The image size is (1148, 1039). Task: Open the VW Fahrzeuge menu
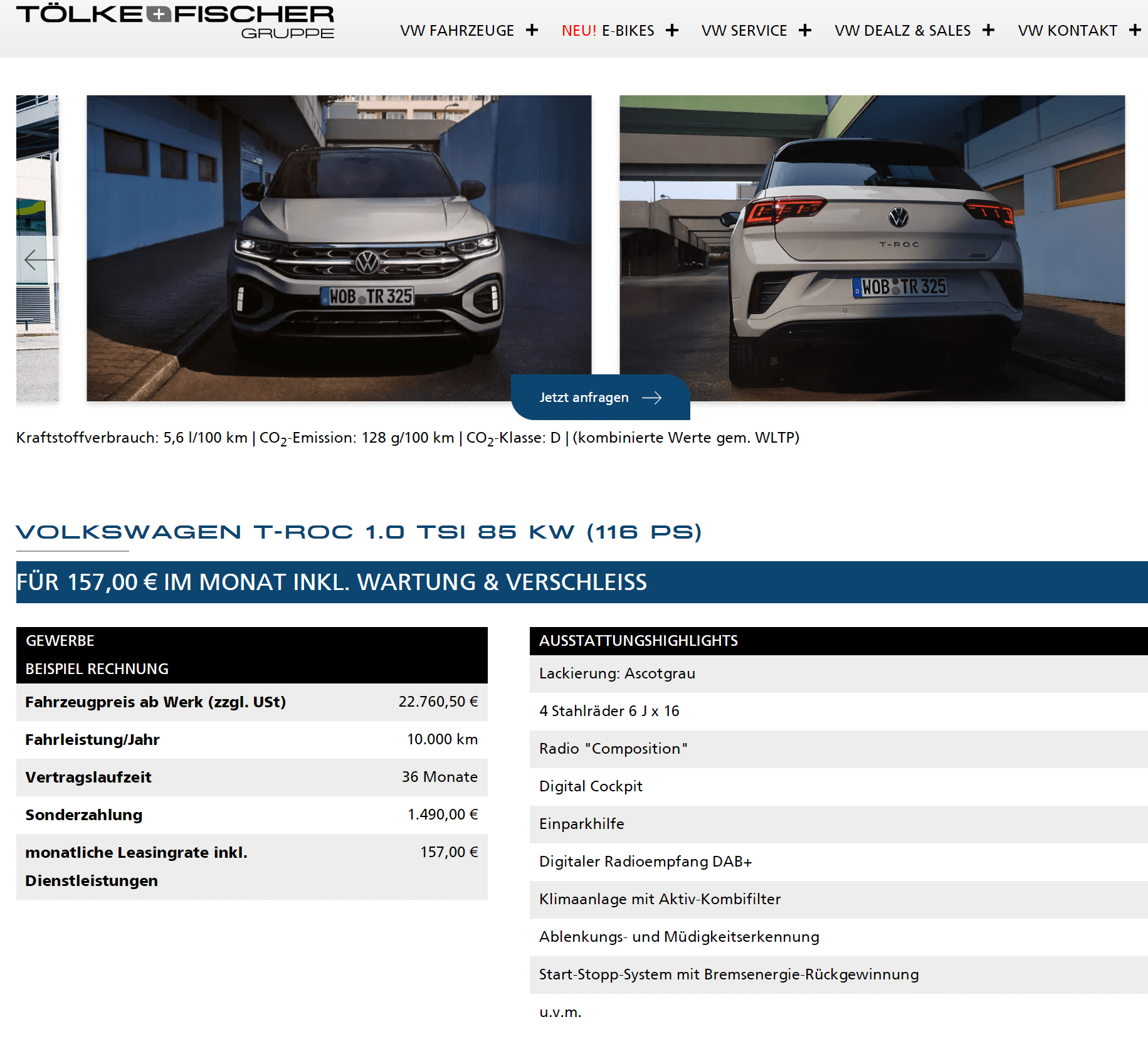[457, 31]
